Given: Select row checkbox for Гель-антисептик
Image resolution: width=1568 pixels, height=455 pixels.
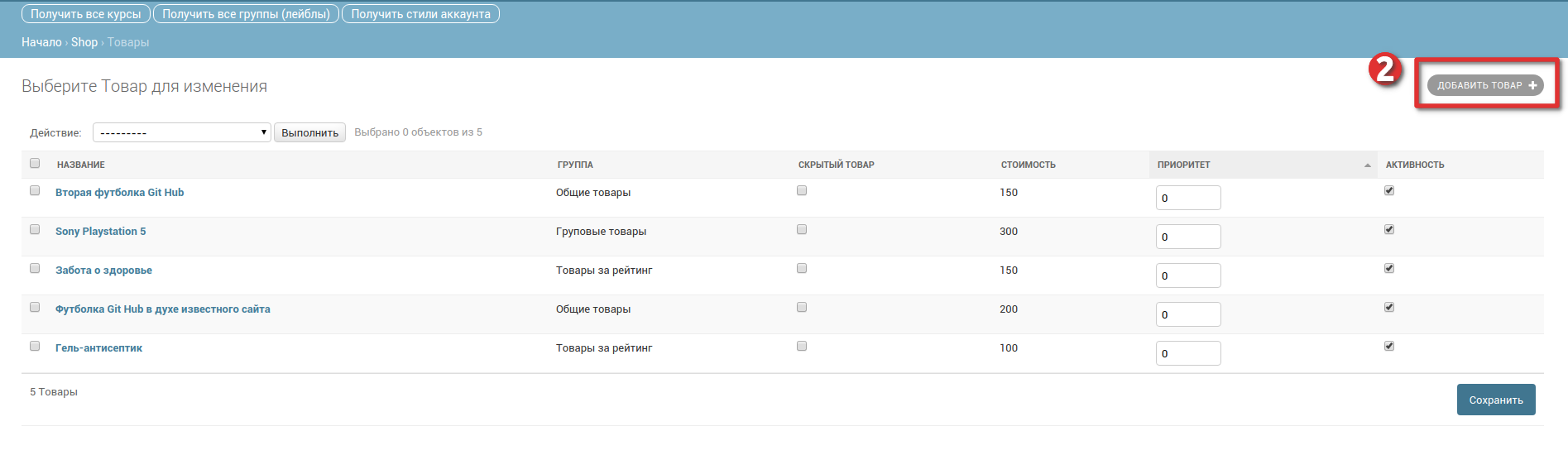Looking at the screenshot, I should 35,346.
